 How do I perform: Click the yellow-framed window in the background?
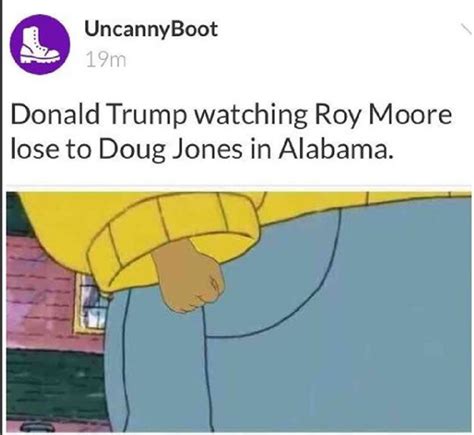(x=91, y=304)
